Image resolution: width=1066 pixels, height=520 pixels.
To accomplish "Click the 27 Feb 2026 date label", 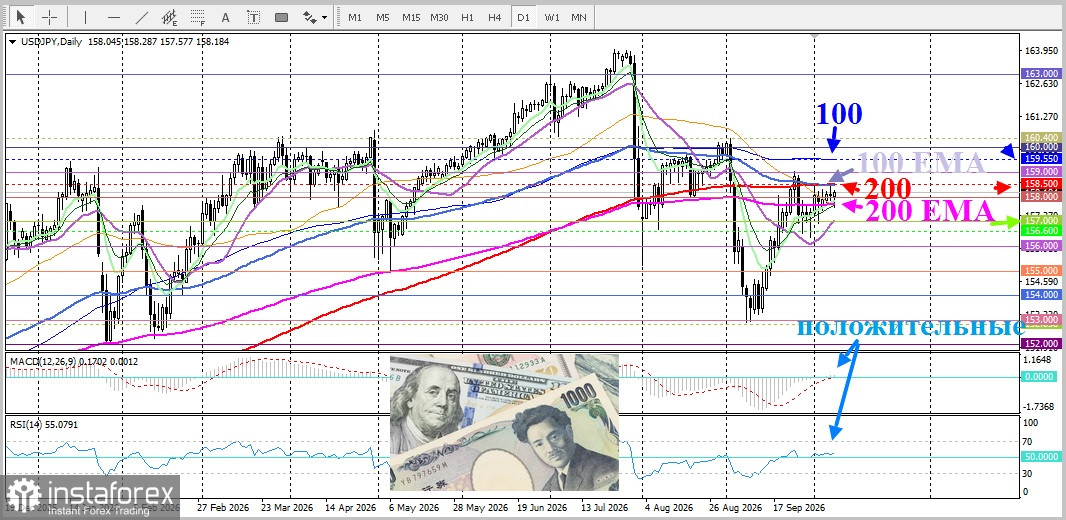I will coord(223,507).
